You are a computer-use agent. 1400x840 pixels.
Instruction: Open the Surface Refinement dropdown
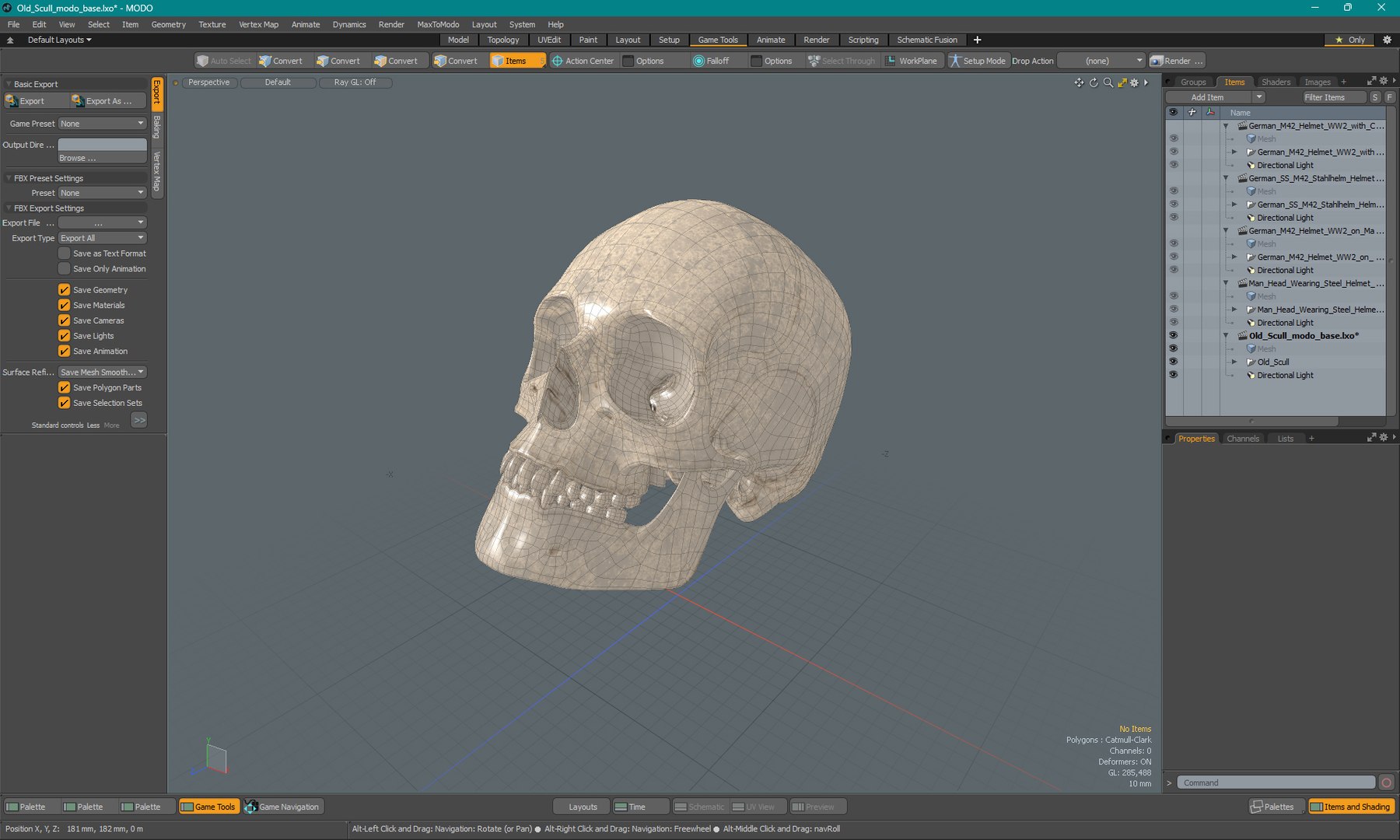102,372
